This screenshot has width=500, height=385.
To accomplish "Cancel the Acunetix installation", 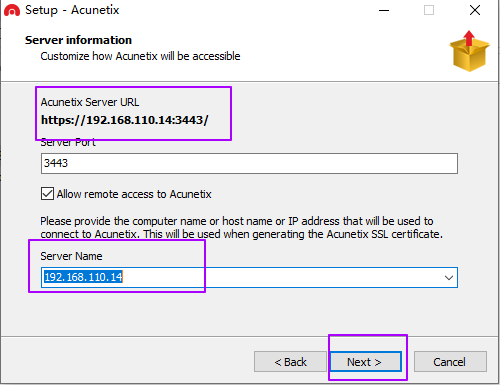I will tap(450, 362).
